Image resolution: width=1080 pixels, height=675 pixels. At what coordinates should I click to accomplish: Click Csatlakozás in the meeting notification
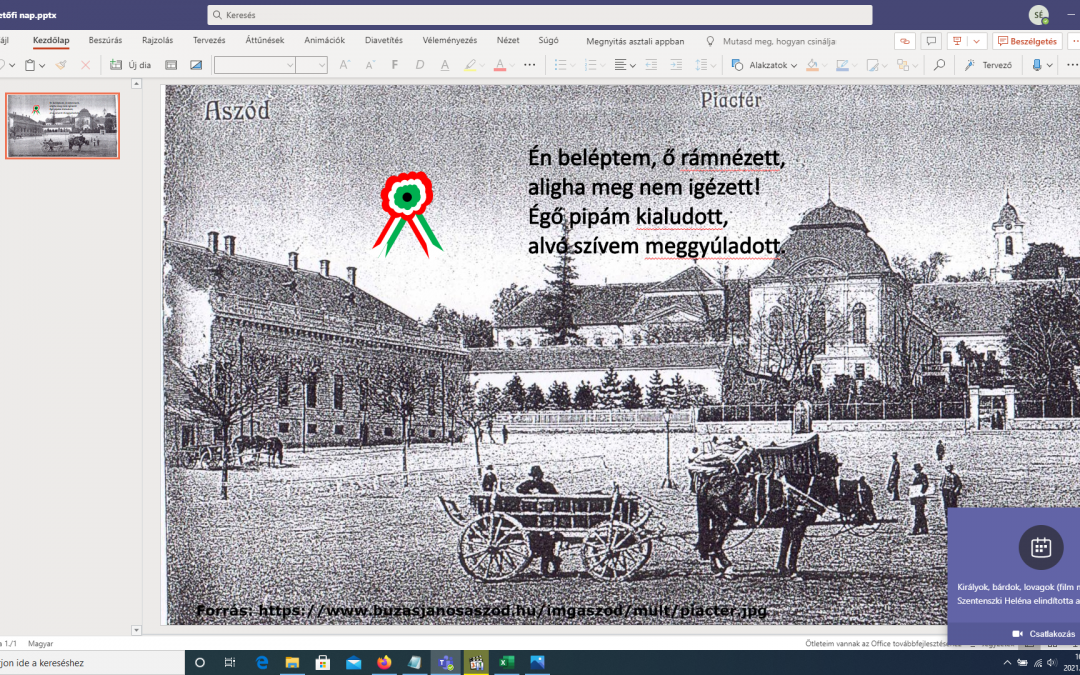(1043, 634)
